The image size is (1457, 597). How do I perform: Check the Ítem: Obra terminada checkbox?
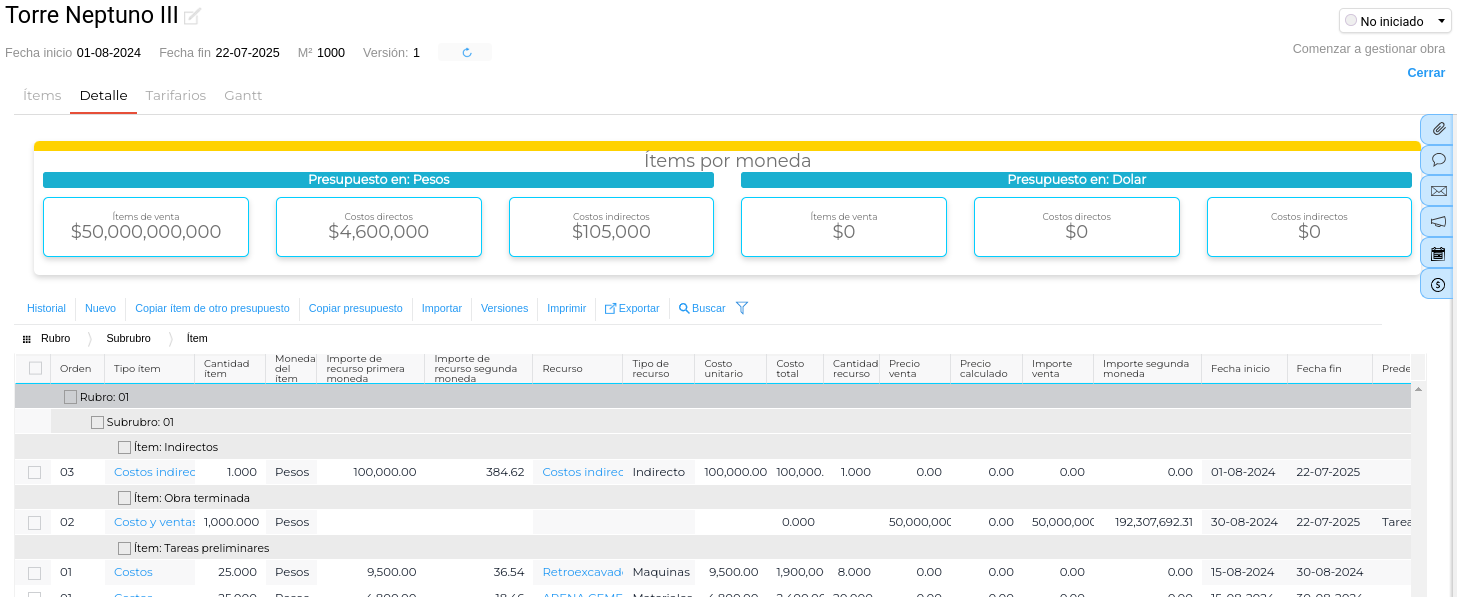[x=124, y=498]
